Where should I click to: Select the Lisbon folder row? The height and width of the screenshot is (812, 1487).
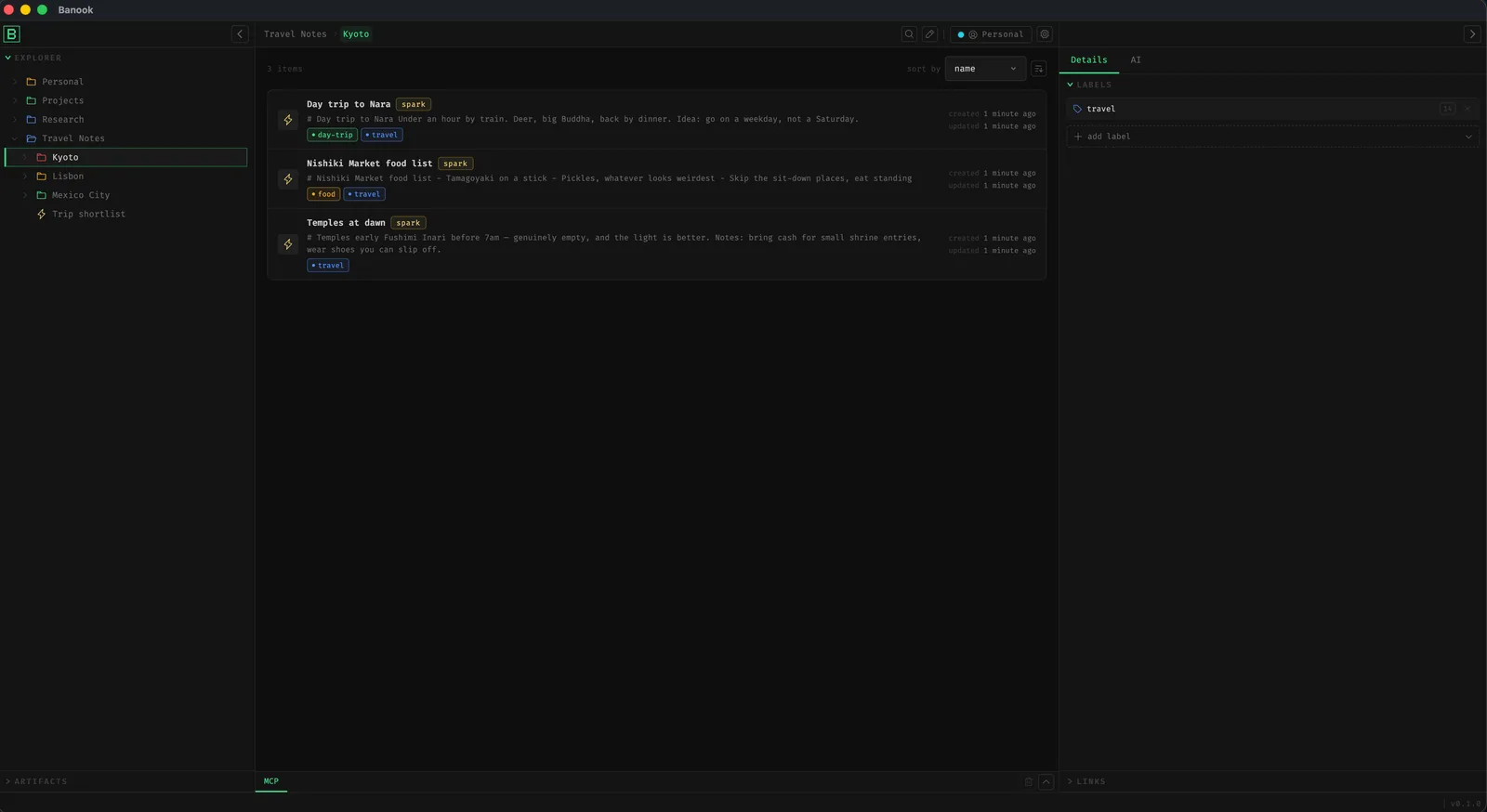click(126, 177)
